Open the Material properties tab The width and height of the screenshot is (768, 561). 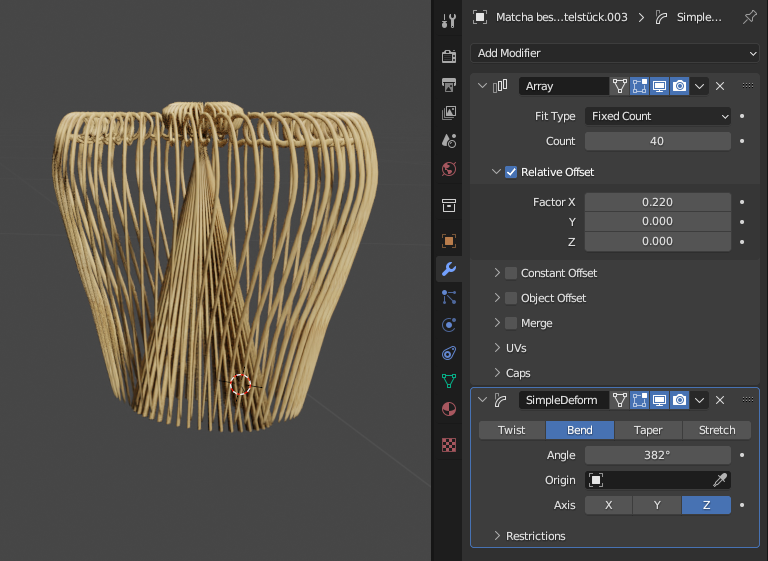coord(449,409)
